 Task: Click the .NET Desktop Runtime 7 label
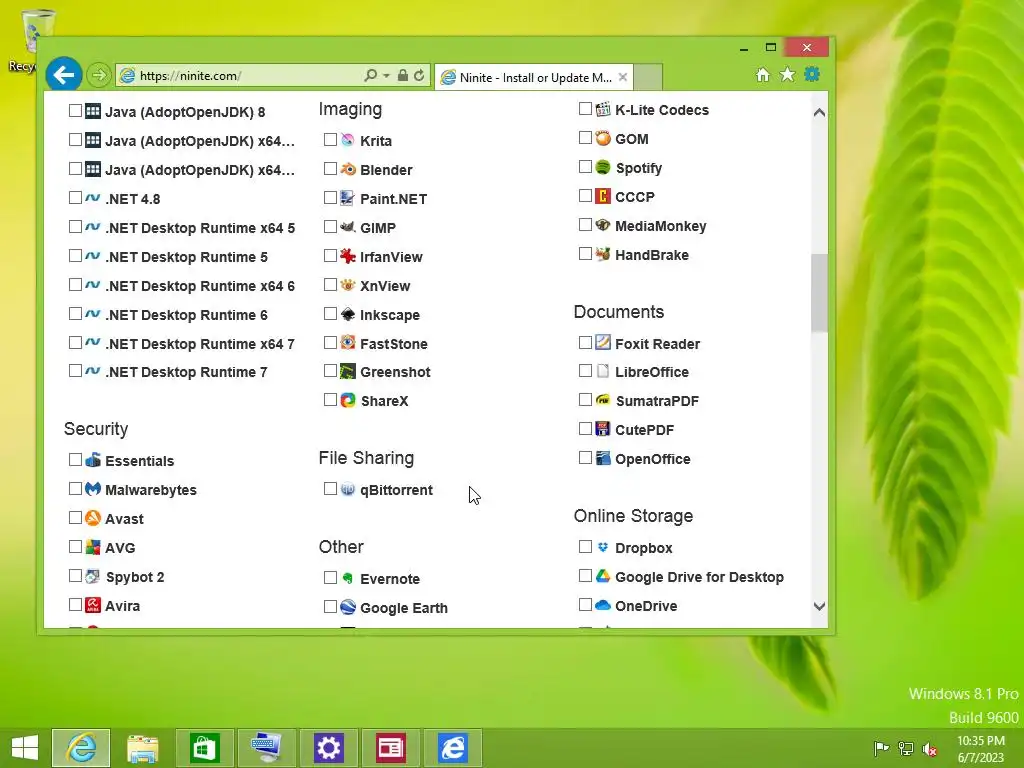click(x=186, y=372)
